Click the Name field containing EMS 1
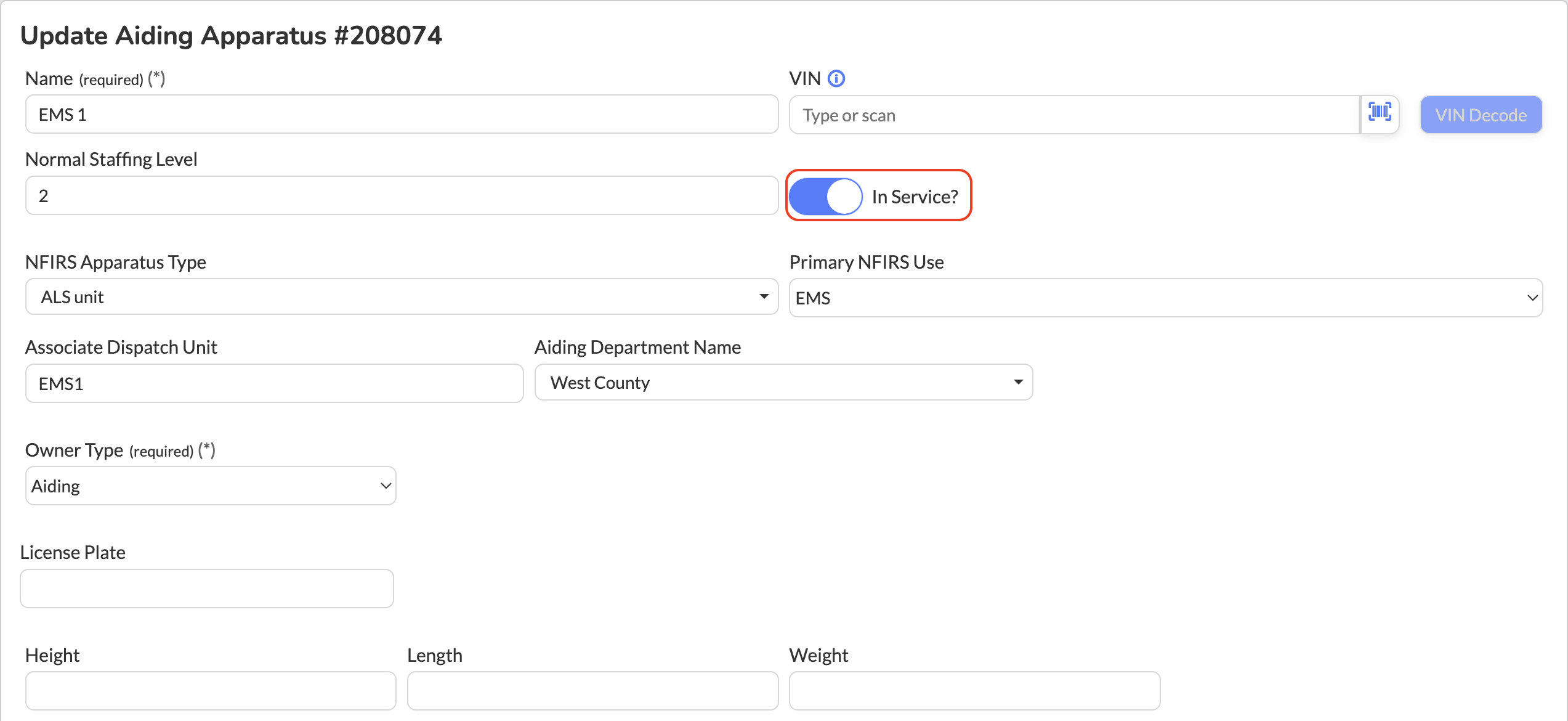Screen dimensions: 1568x721 pos(401,115)
